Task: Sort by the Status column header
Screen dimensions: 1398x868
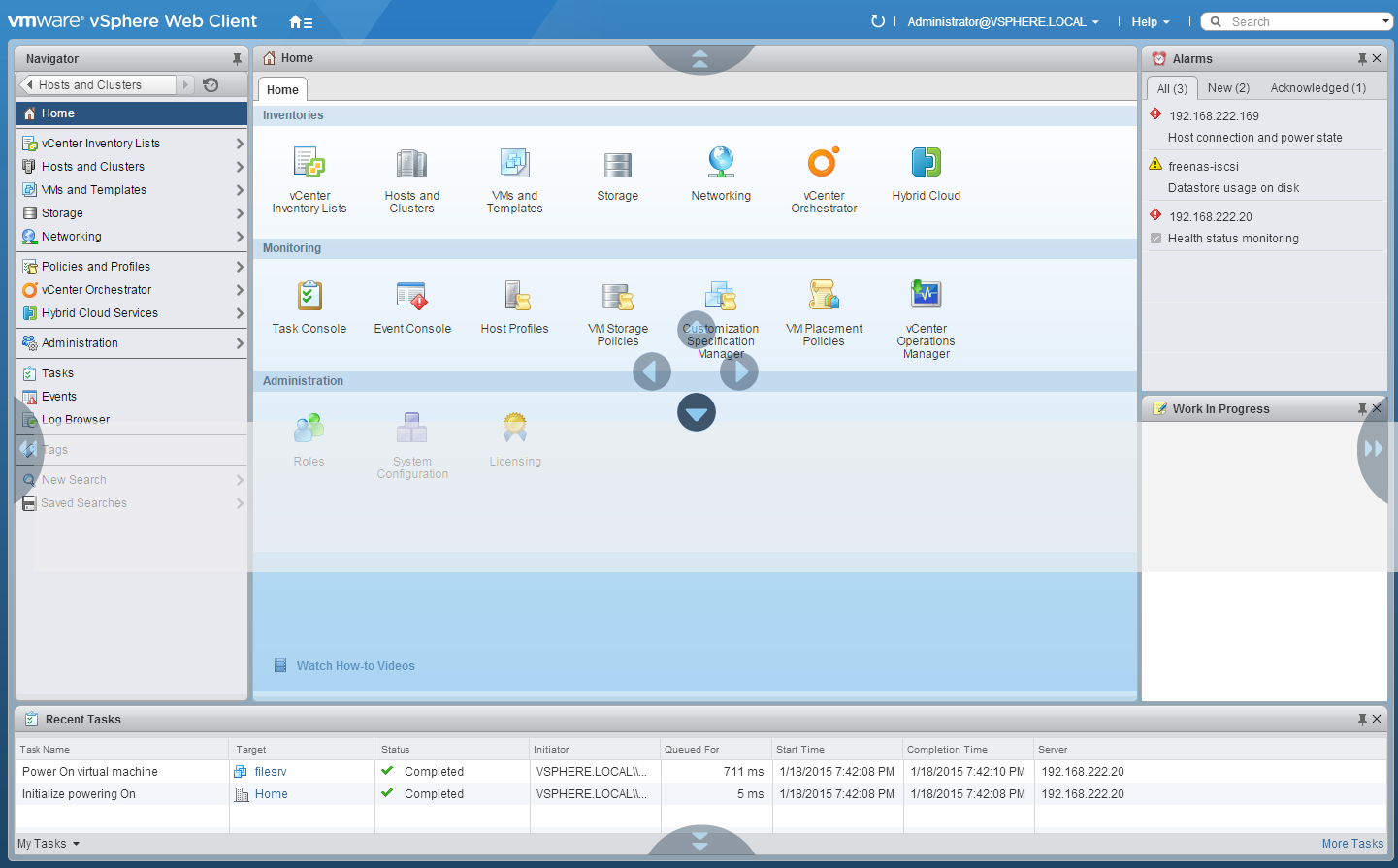Action: point(452,750)
